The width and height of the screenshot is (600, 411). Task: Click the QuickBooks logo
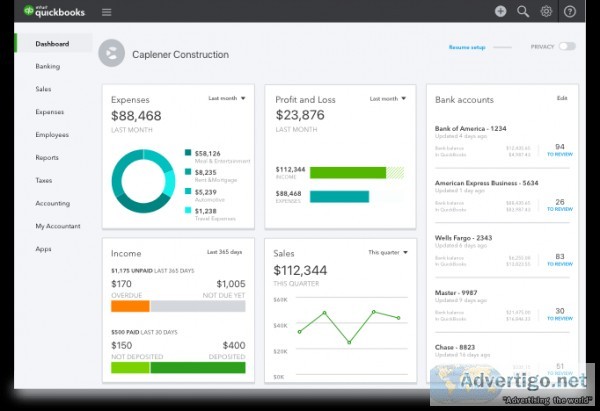pos(54,11)
